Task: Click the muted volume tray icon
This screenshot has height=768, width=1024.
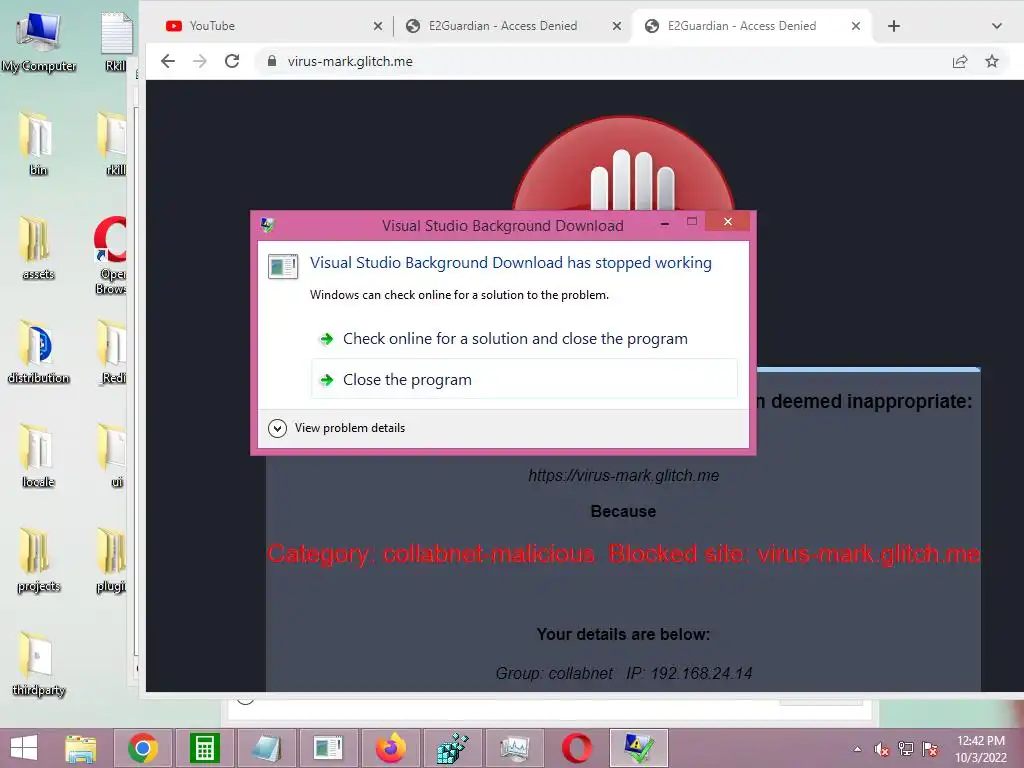Action: 882,750
